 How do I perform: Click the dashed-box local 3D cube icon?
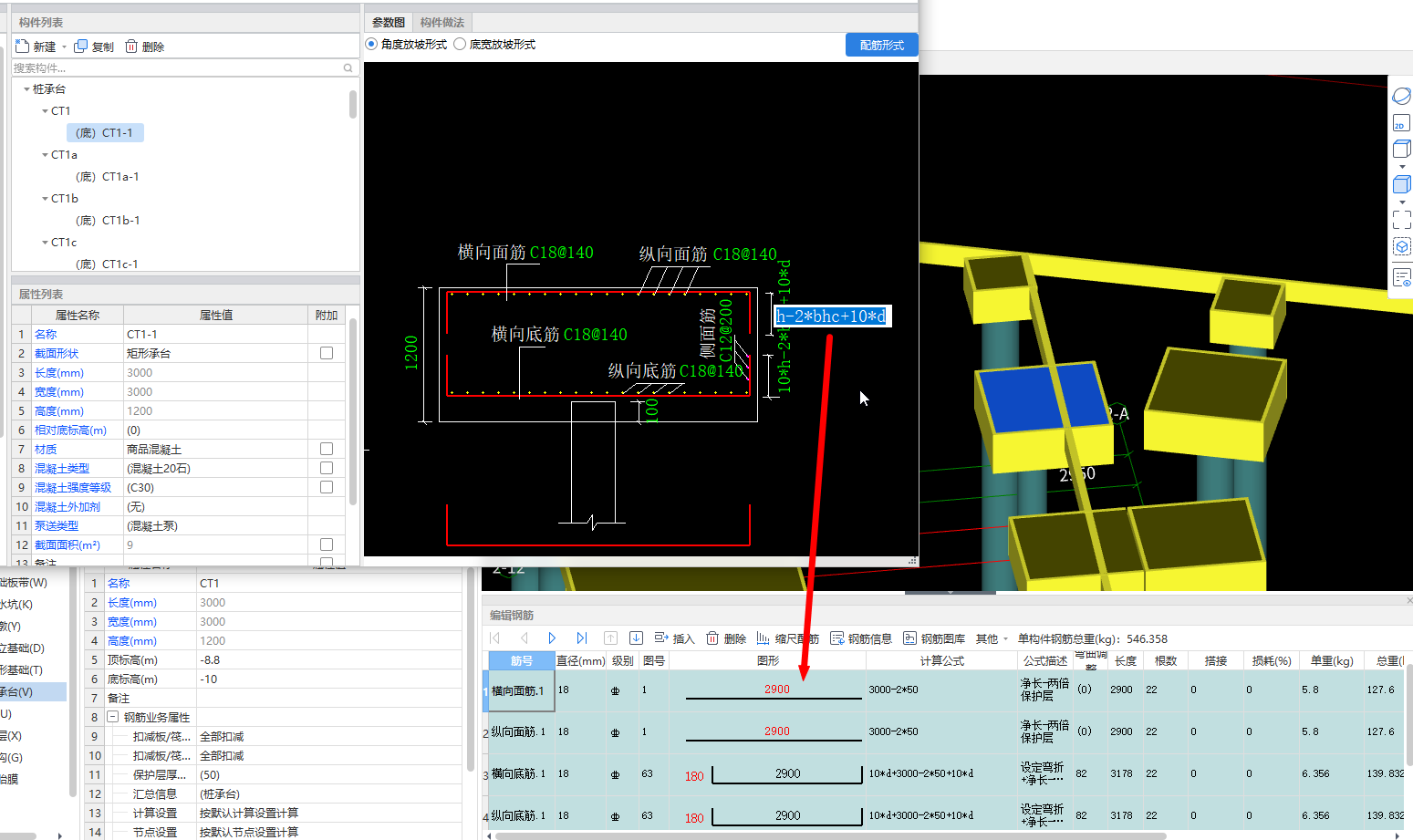tap(1402, 247)
